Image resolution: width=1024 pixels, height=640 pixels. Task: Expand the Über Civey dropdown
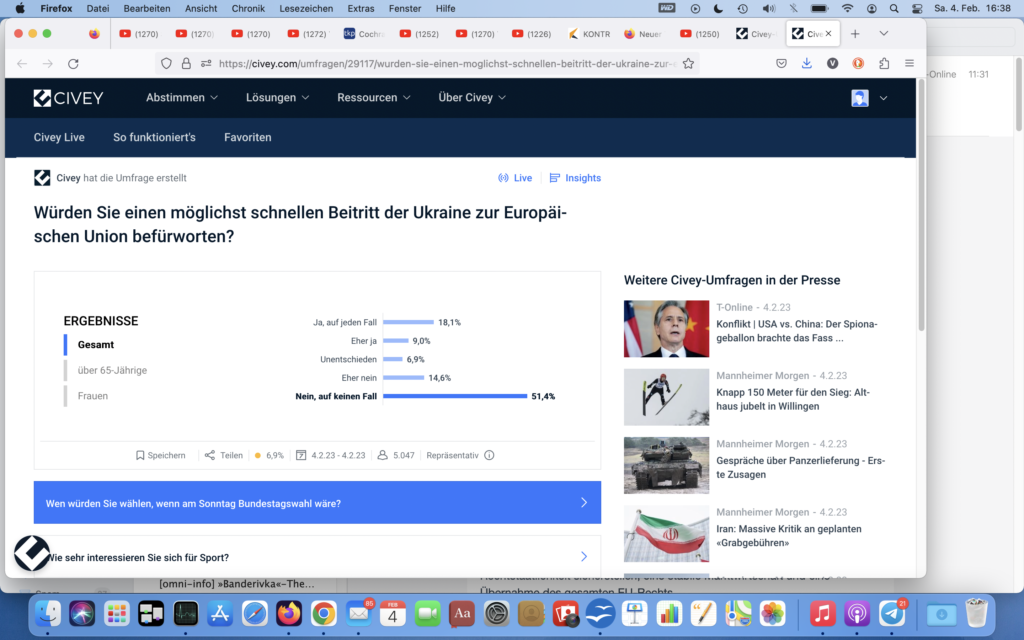pyautogui.click(x=472, y=98)
